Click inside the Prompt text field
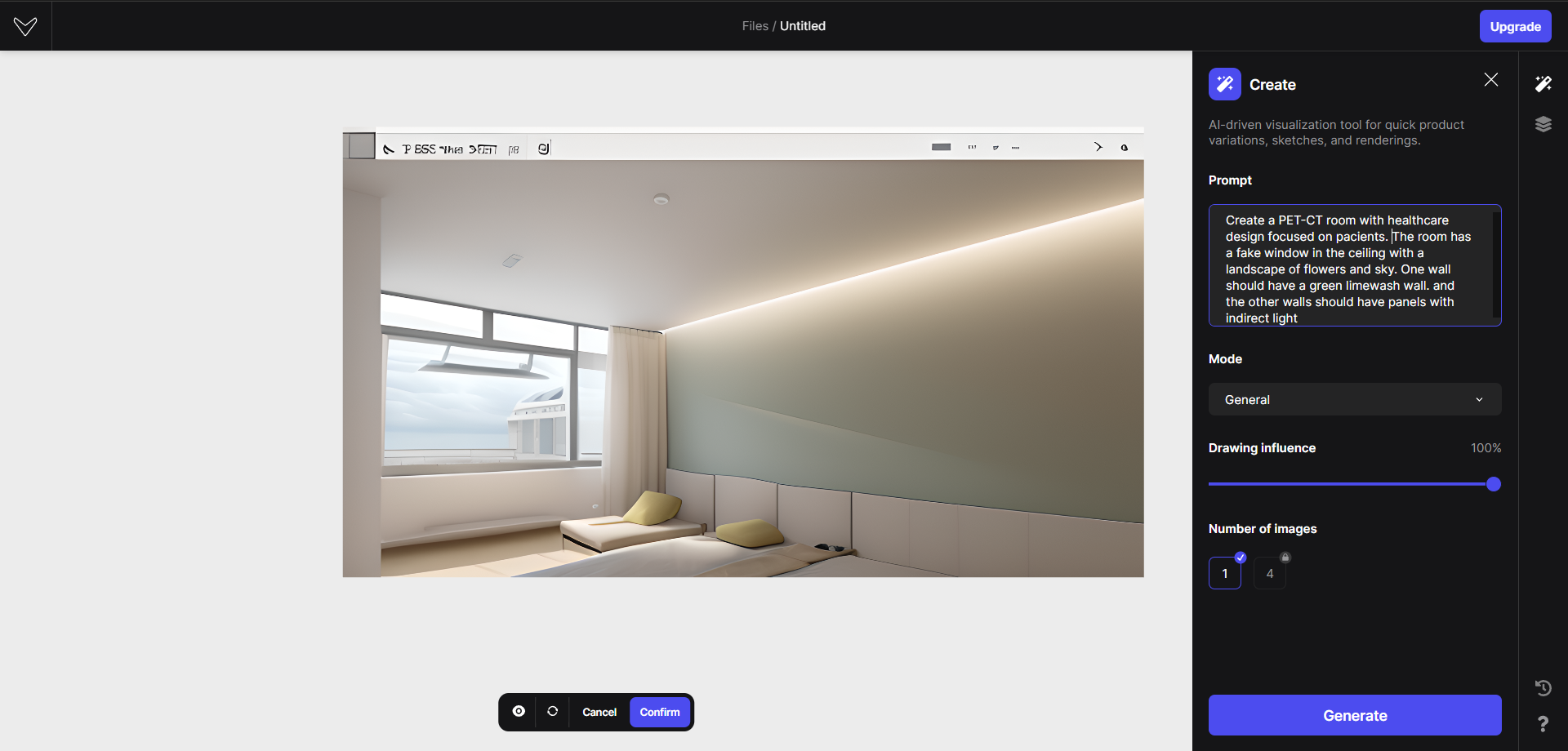 [1355, 265]
